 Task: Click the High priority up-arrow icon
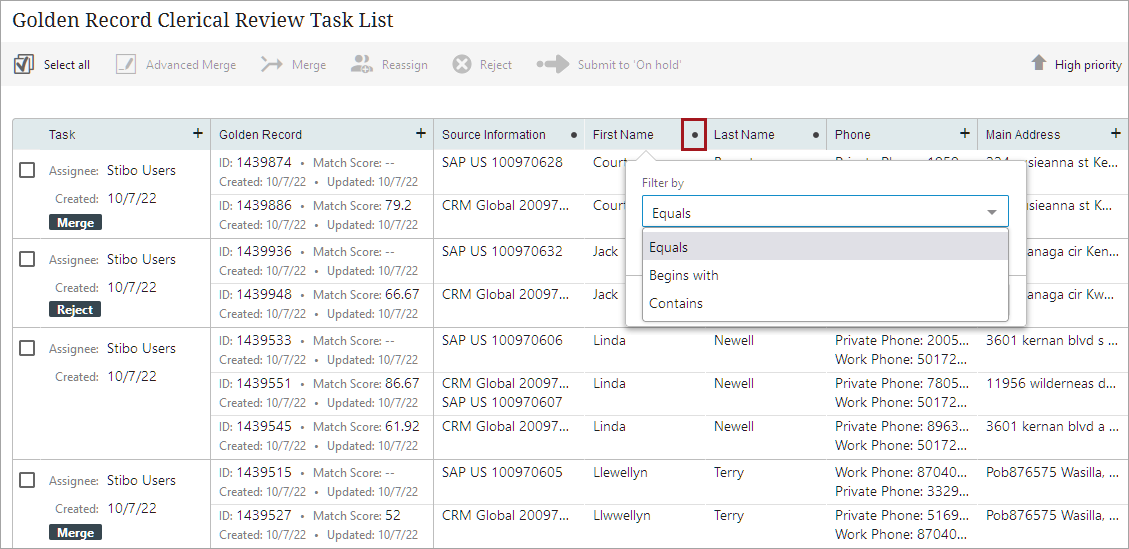(x=1039, y=64)
